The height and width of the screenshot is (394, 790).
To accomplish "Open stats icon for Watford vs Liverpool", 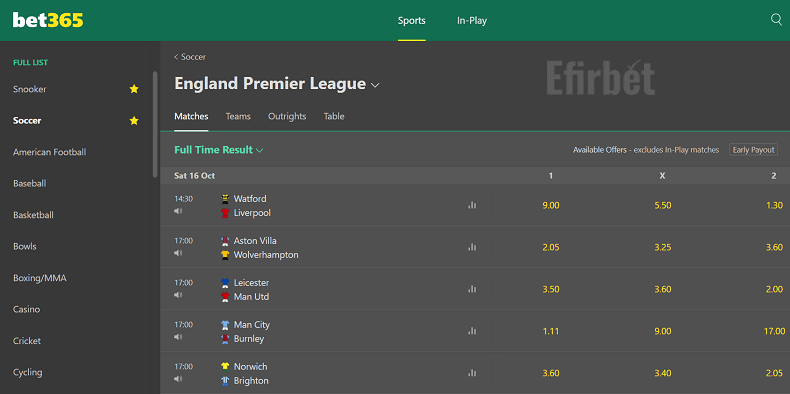I will 472,205.
